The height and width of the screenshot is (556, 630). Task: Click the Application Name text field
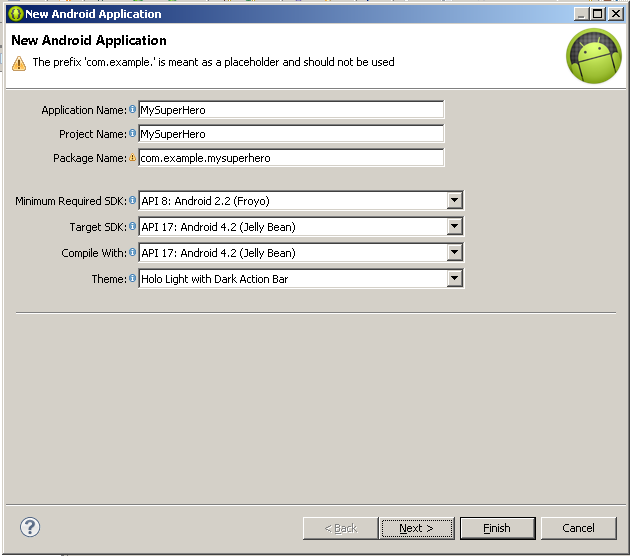pos(291,110)
